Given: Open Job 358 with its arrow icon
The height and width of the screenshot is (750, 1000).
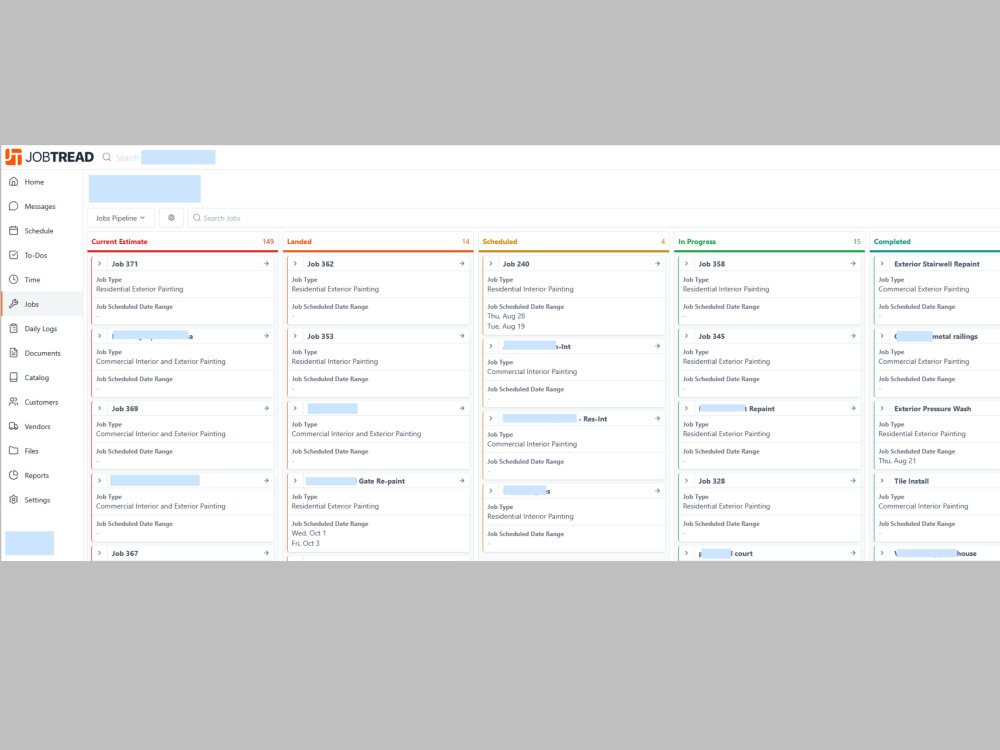Looking at the screenshot, I should coord(853,263).
